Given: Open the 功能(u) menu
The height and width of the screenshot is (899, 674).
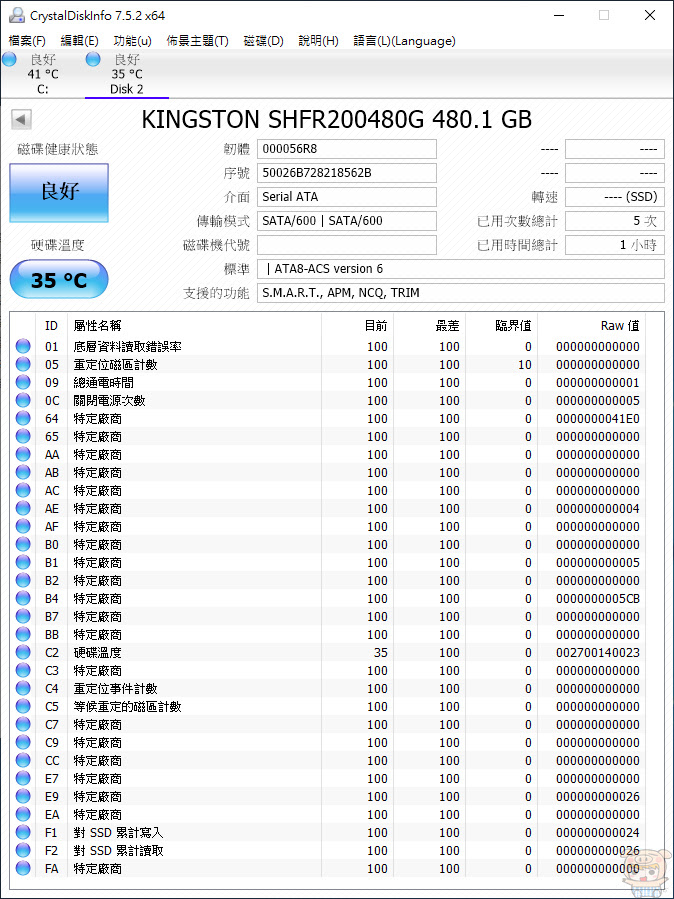Looking at the screenshot, I should point(132,41).
